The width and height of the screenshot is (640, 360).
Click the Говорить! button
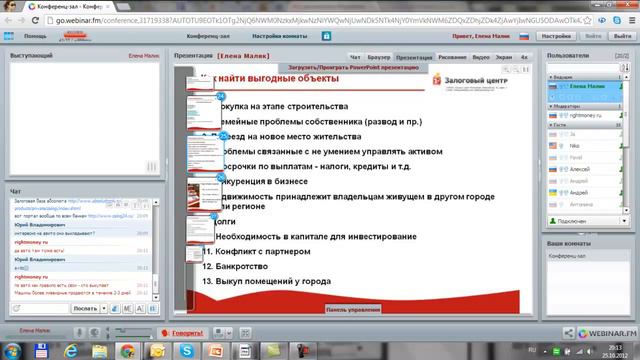click(x=183, y=333)
